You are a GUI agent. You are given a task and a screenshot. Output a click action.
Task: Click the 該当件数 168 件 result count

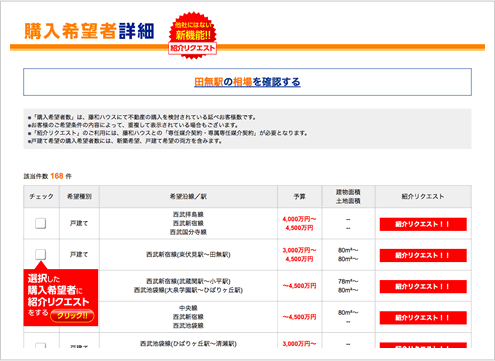[x=47, y=176]
